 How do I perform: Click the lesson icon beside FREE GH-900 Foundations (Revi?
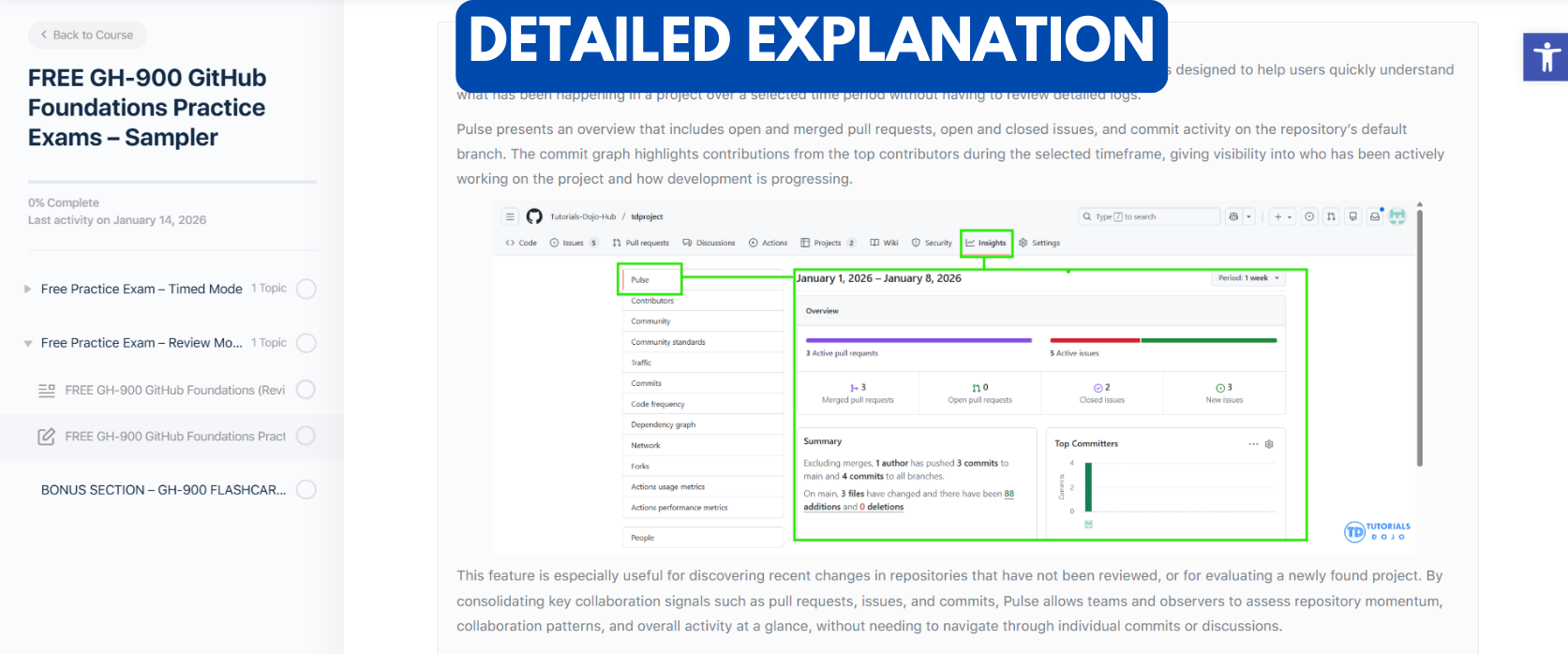point(47,390)
